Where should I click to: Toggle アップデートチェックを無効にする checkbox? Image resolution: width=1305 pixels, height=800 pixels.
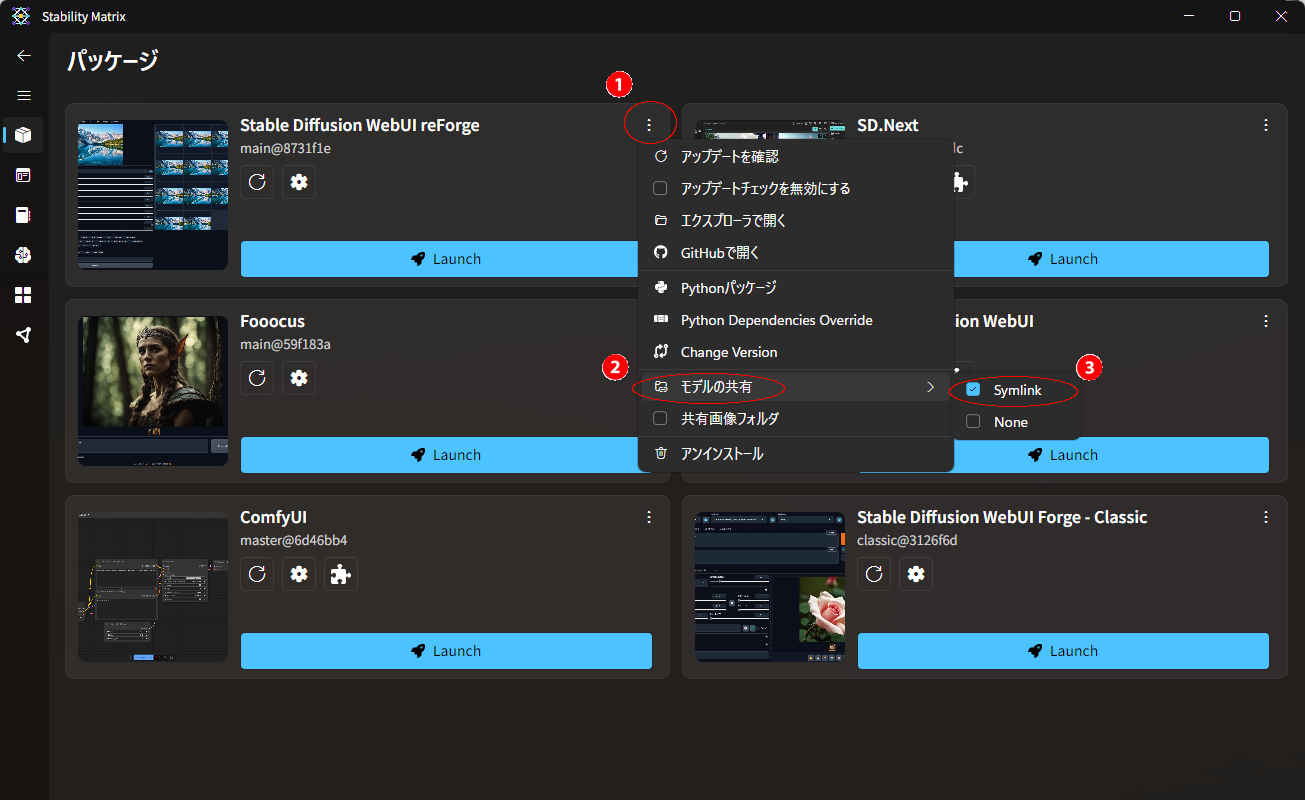click(660, 188)
